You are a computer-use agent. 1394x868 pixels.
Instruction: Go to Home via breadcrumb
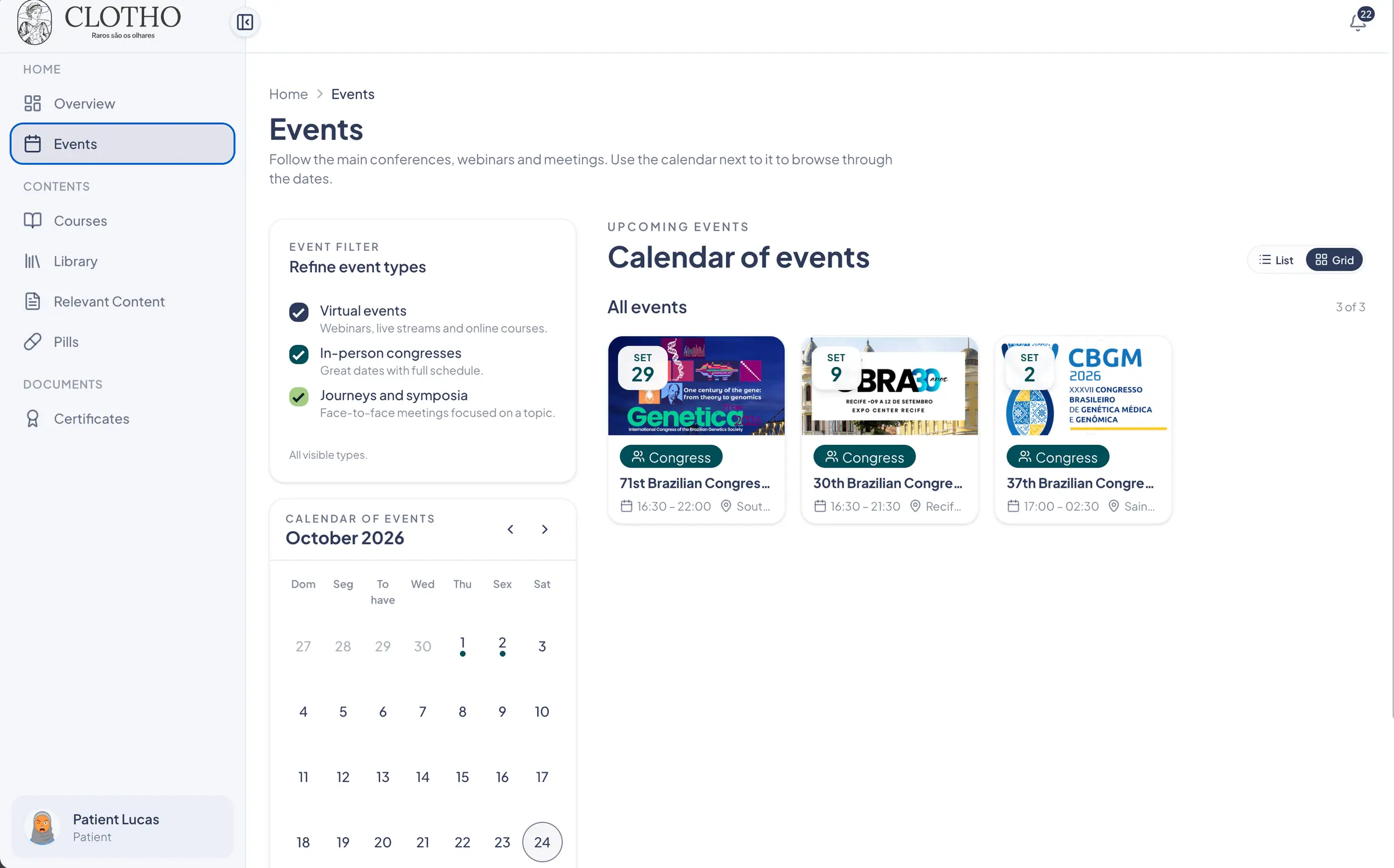click(x=288, y=94)
